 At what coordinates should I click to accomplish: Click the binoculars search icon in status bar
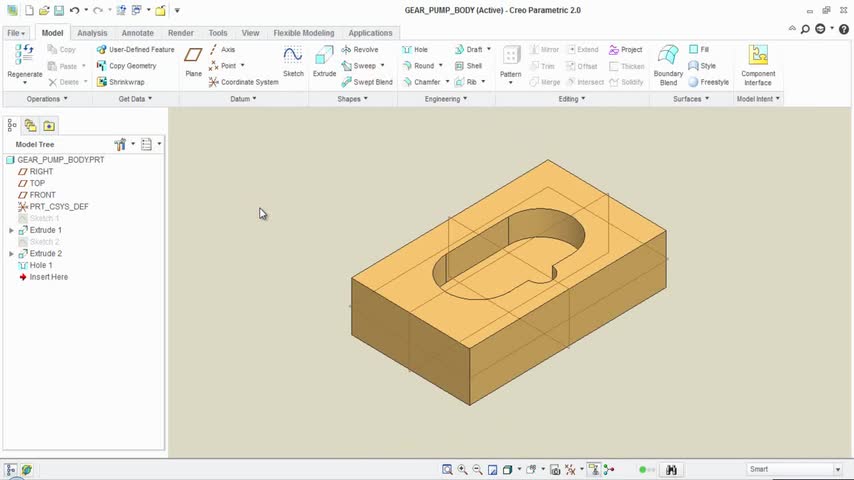coord(672,469)
